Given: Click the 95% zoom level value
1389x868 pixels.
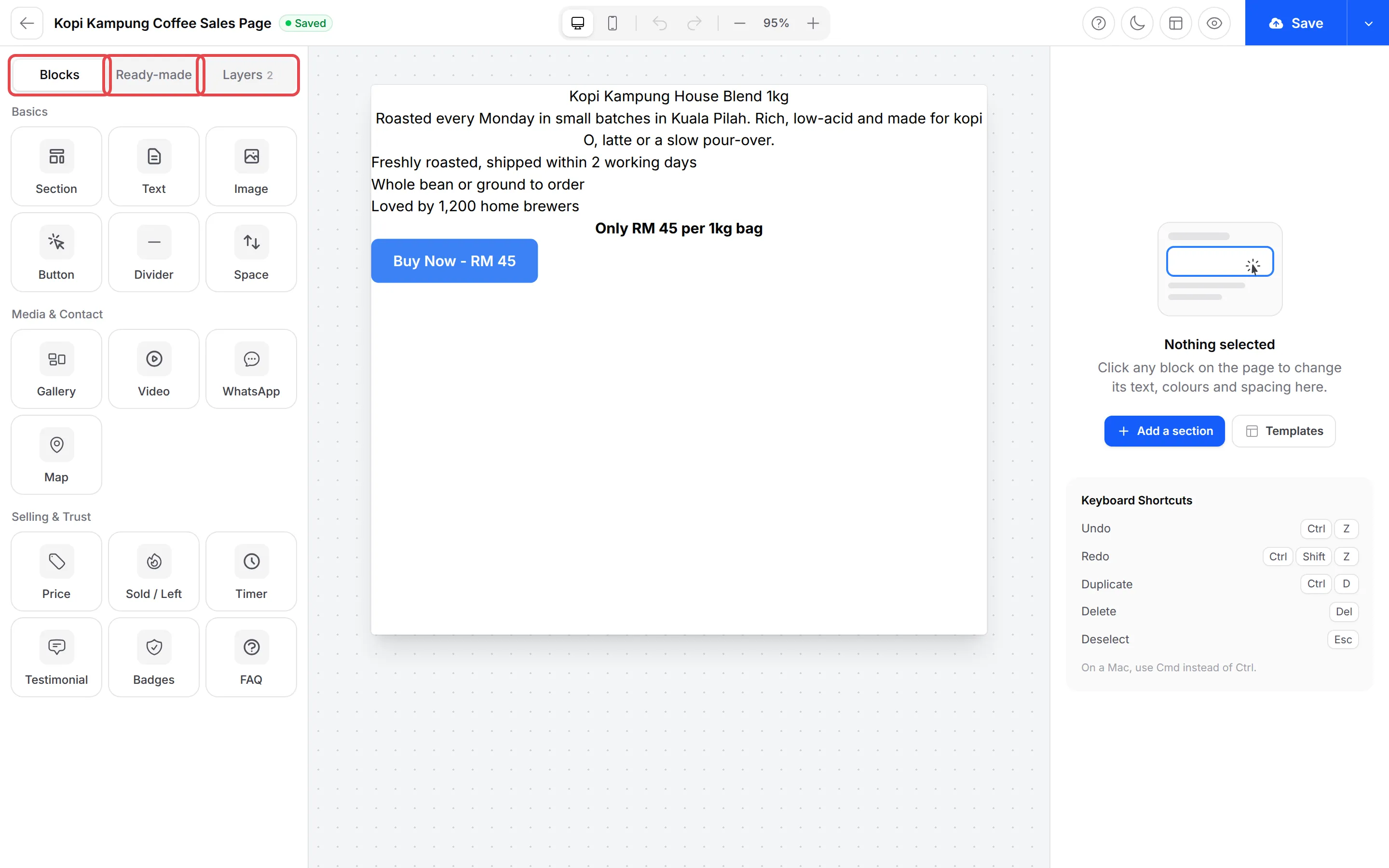Looking at the screenshot, I should (x=776, y=23).
